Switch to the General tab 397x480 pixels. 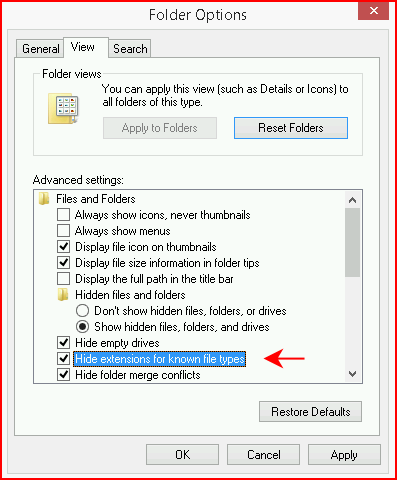click(x=40, y=49)
